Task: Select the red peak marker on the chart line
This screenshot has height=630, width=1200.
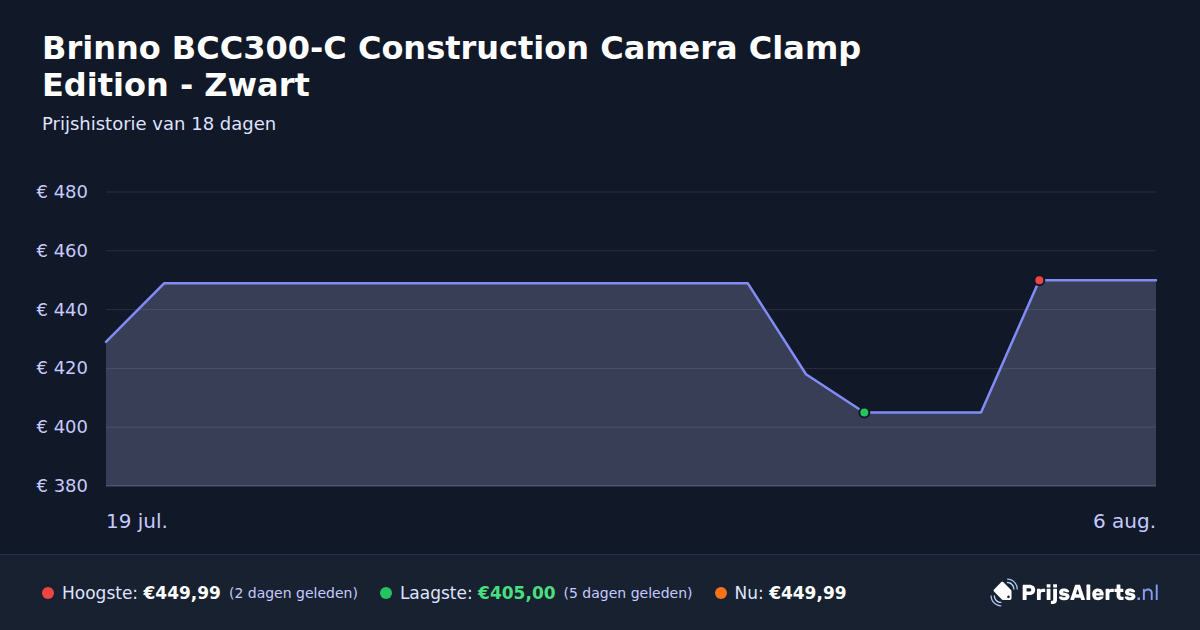Action: [1039, 280]
